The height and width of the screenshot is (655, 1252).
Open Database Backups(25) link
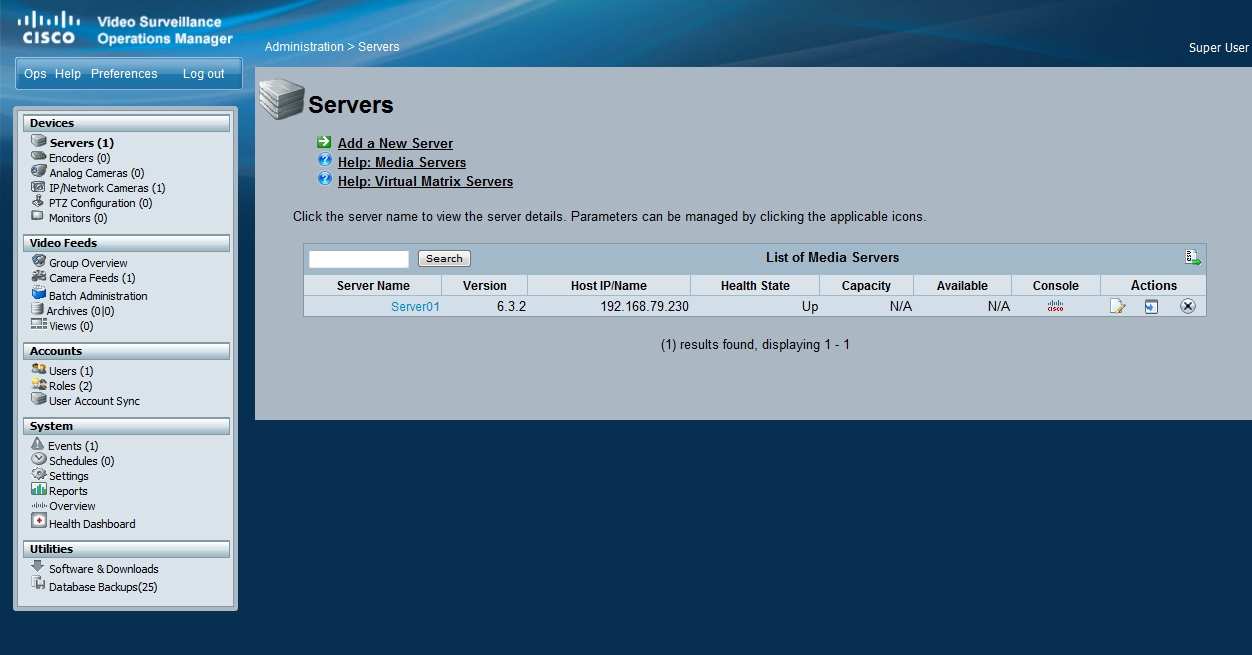103,587
